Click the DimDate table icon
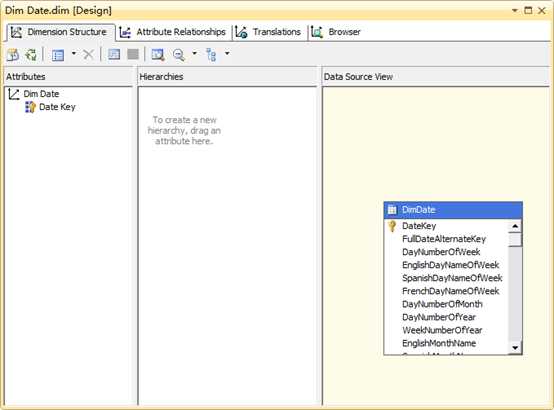Image resolution: width=554 pixels, height=410 pixels. (392, 210)
